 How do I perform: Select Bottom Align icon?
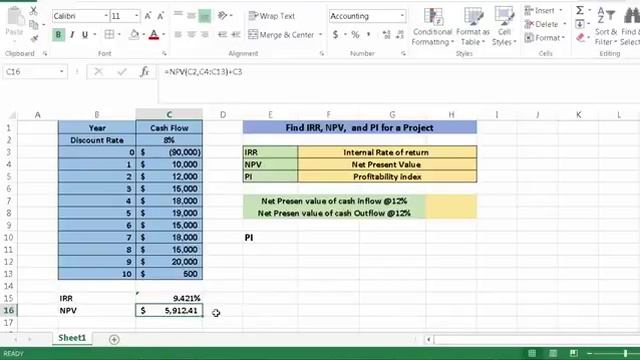[x=204, y=16]
